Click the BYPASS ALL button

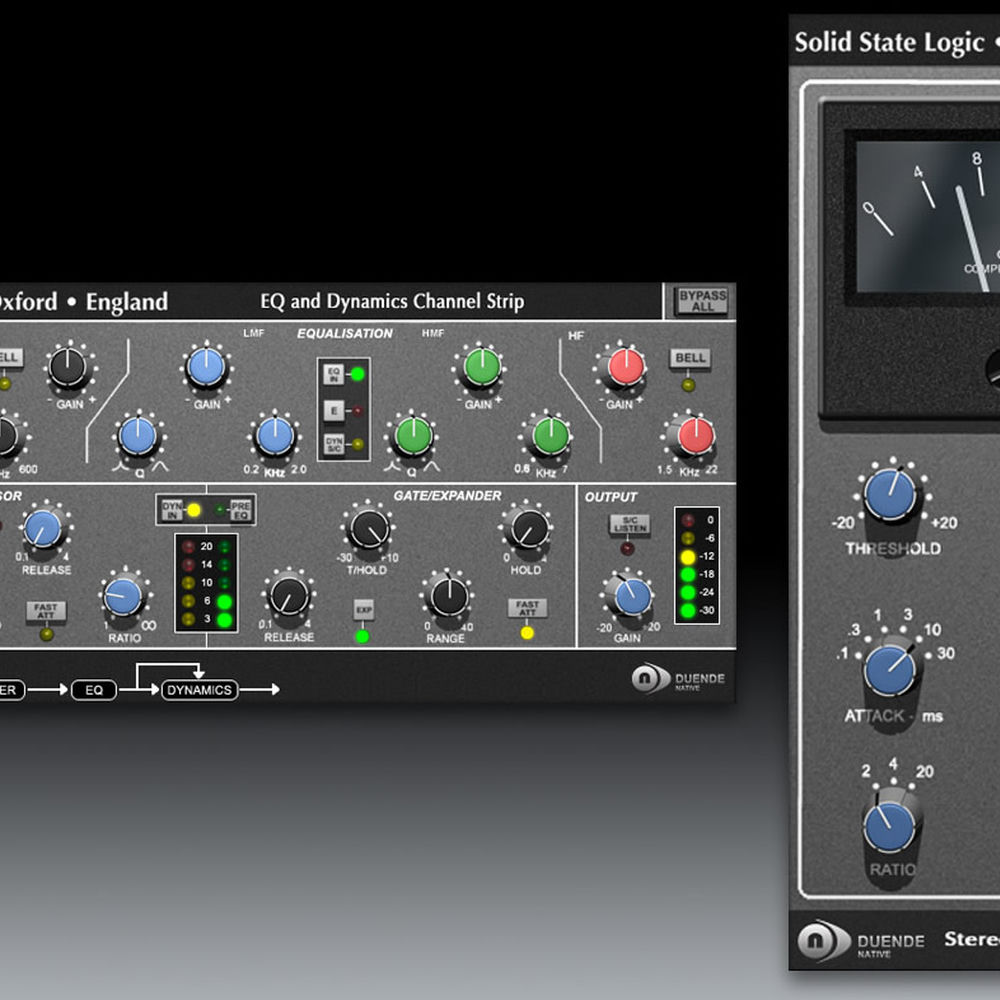pos(702,300)
